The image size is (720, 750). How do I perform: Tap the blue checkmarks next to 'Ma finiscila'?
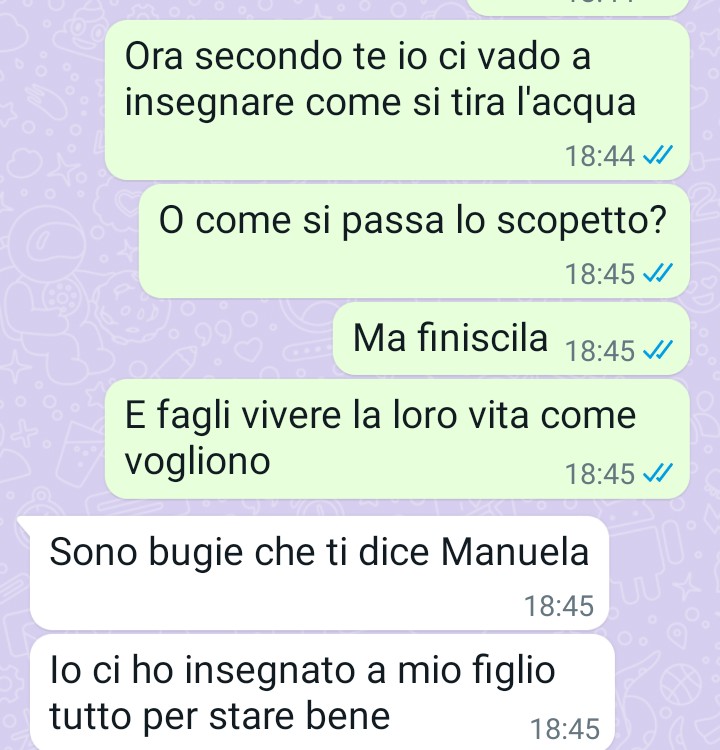pyautogui.click(x=658, y=350)
